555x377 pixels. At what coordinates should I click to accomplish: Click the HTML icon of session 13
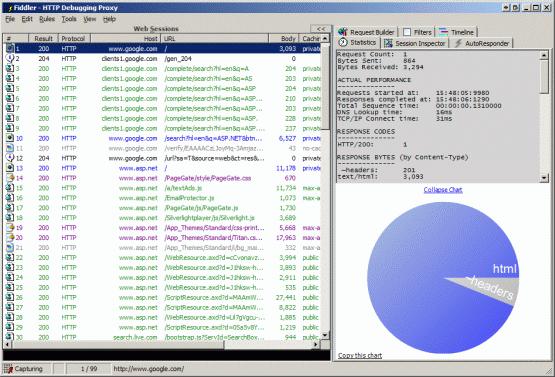(x=10, y=167)
